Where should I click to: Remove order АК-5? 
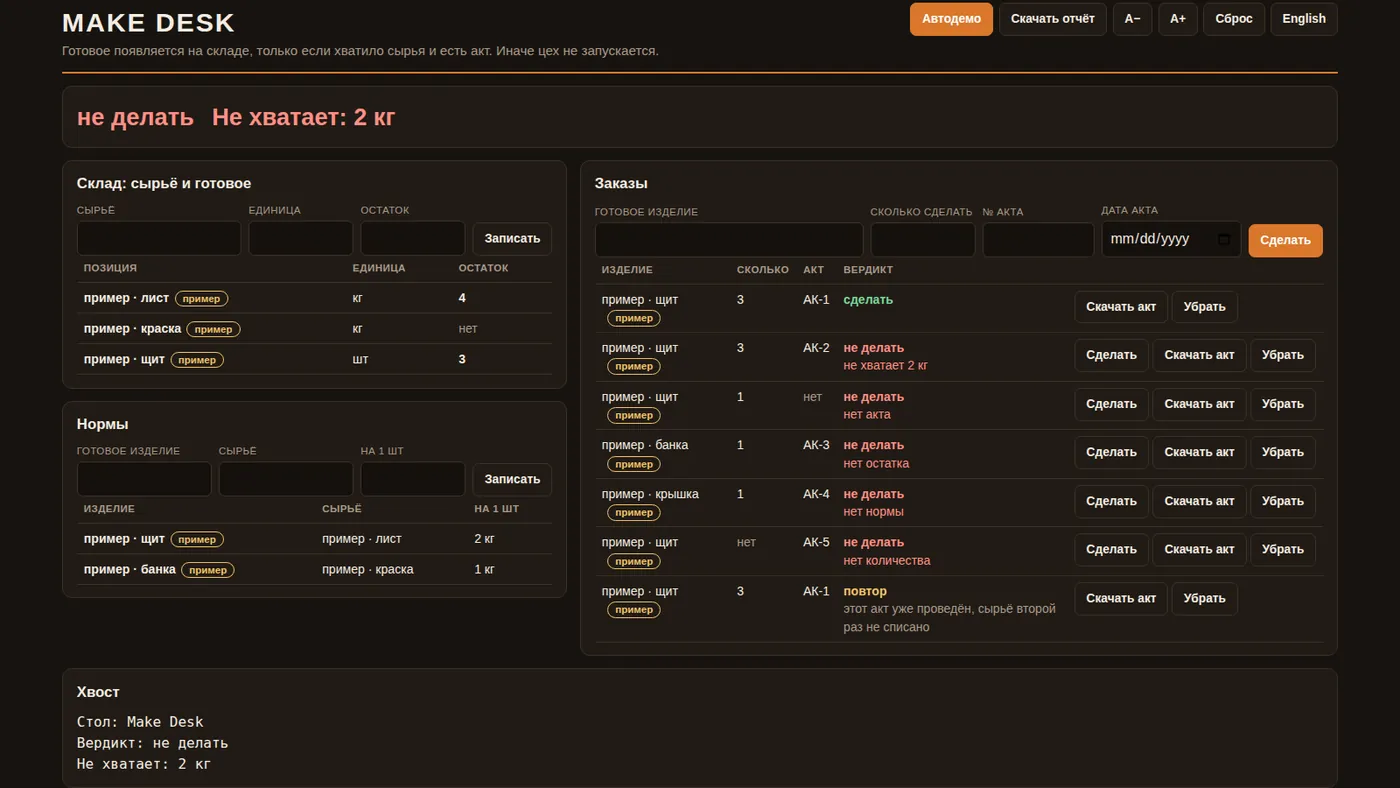pos(1283,549)
